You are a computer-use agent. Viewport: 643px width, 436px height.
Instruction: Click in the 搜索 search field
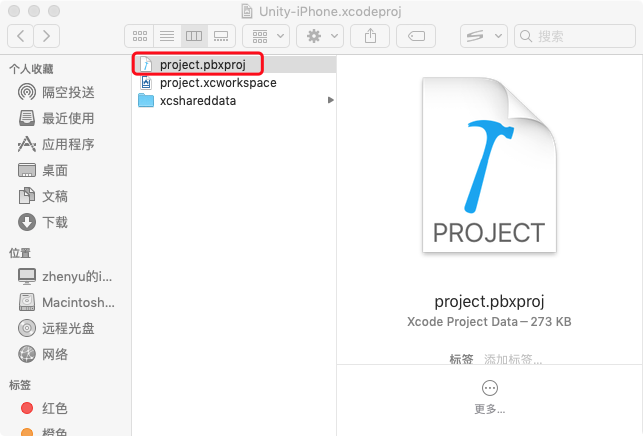[575, 36]
